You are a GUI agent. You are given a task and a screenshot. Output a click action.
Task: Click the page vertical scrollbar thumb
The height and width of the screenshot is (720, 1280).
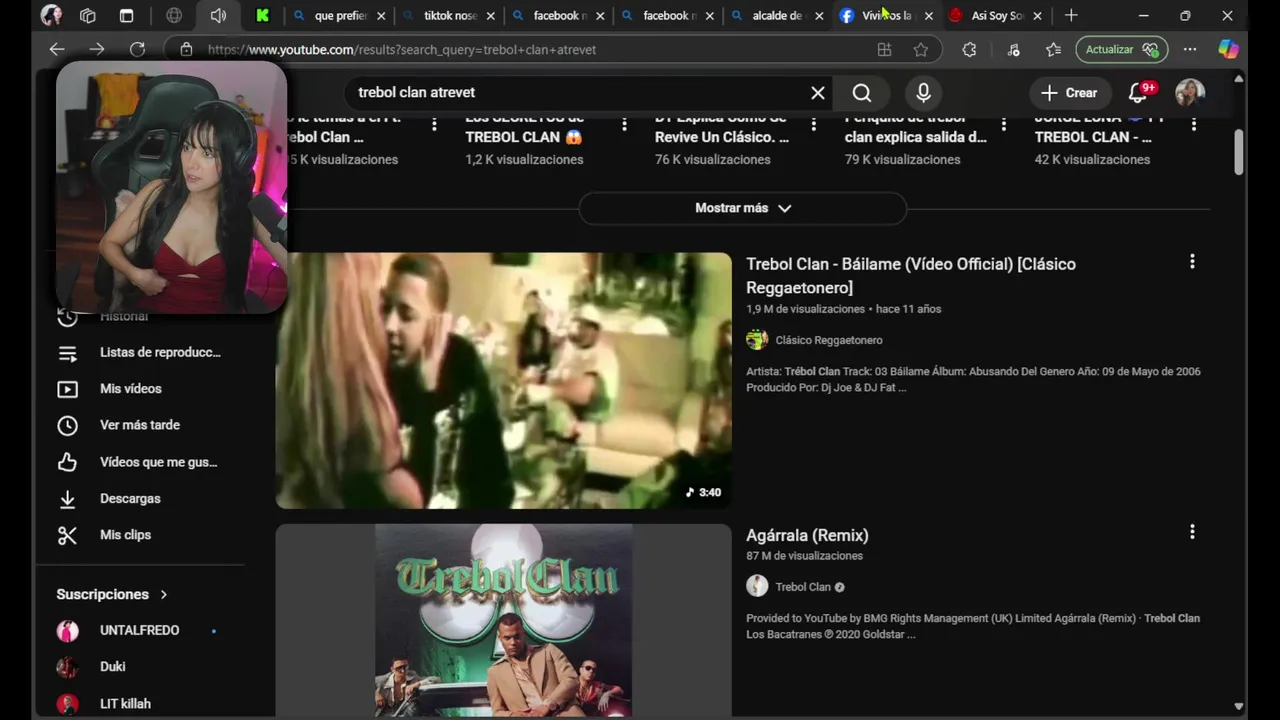tap(1239, 151)
